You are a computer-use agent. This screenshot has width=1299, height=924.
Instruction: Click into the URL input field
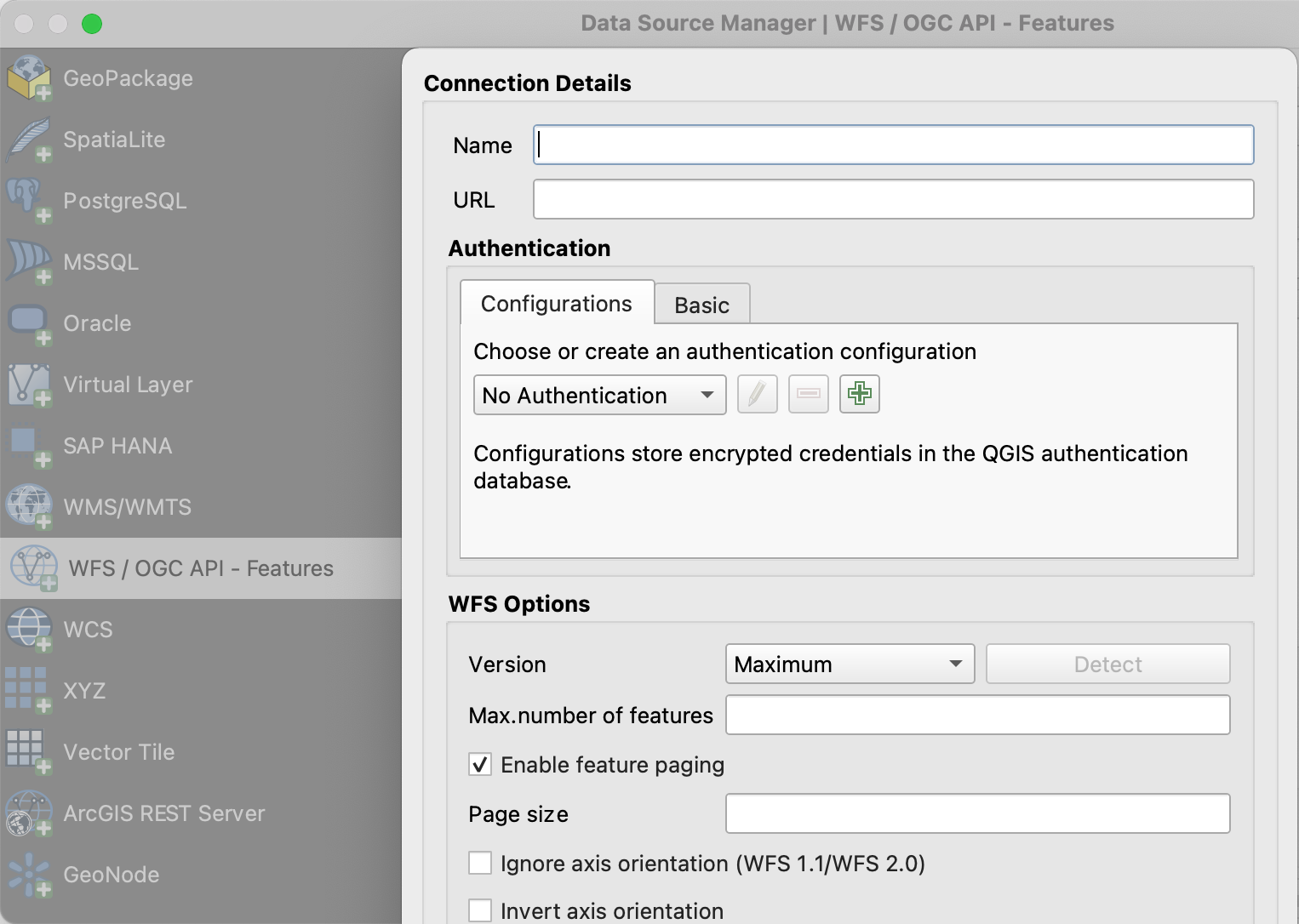point(893,200)
